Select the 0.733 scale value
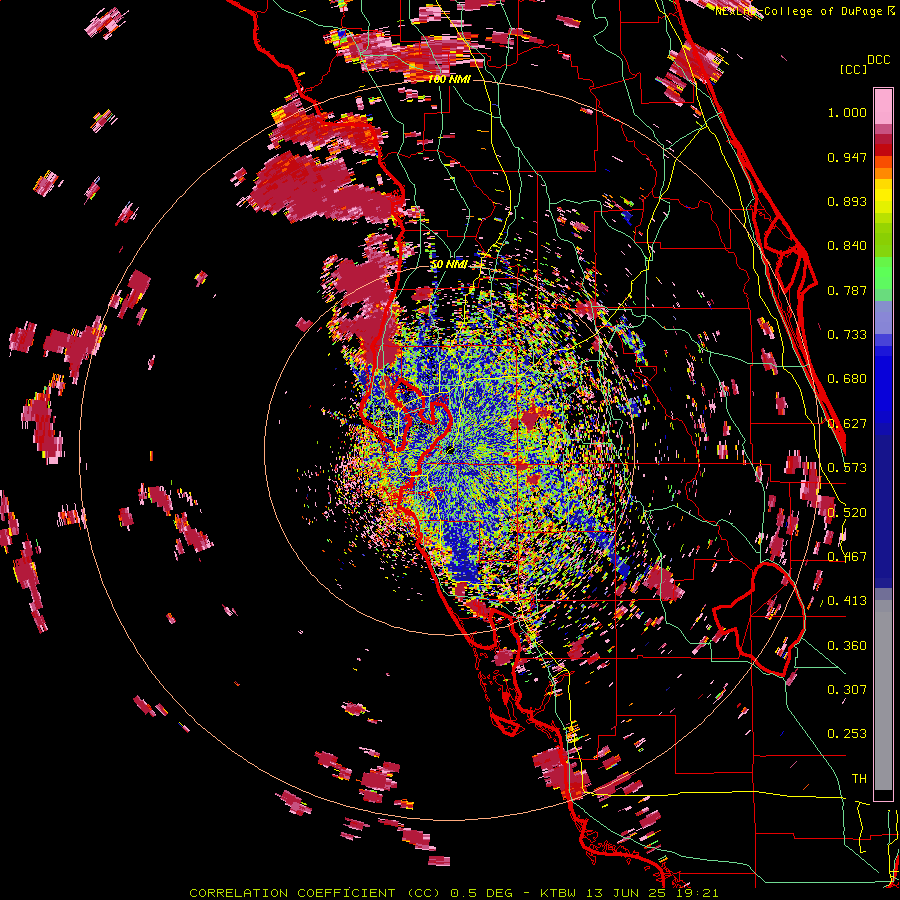The image size is (900, 900). [847, 335]
